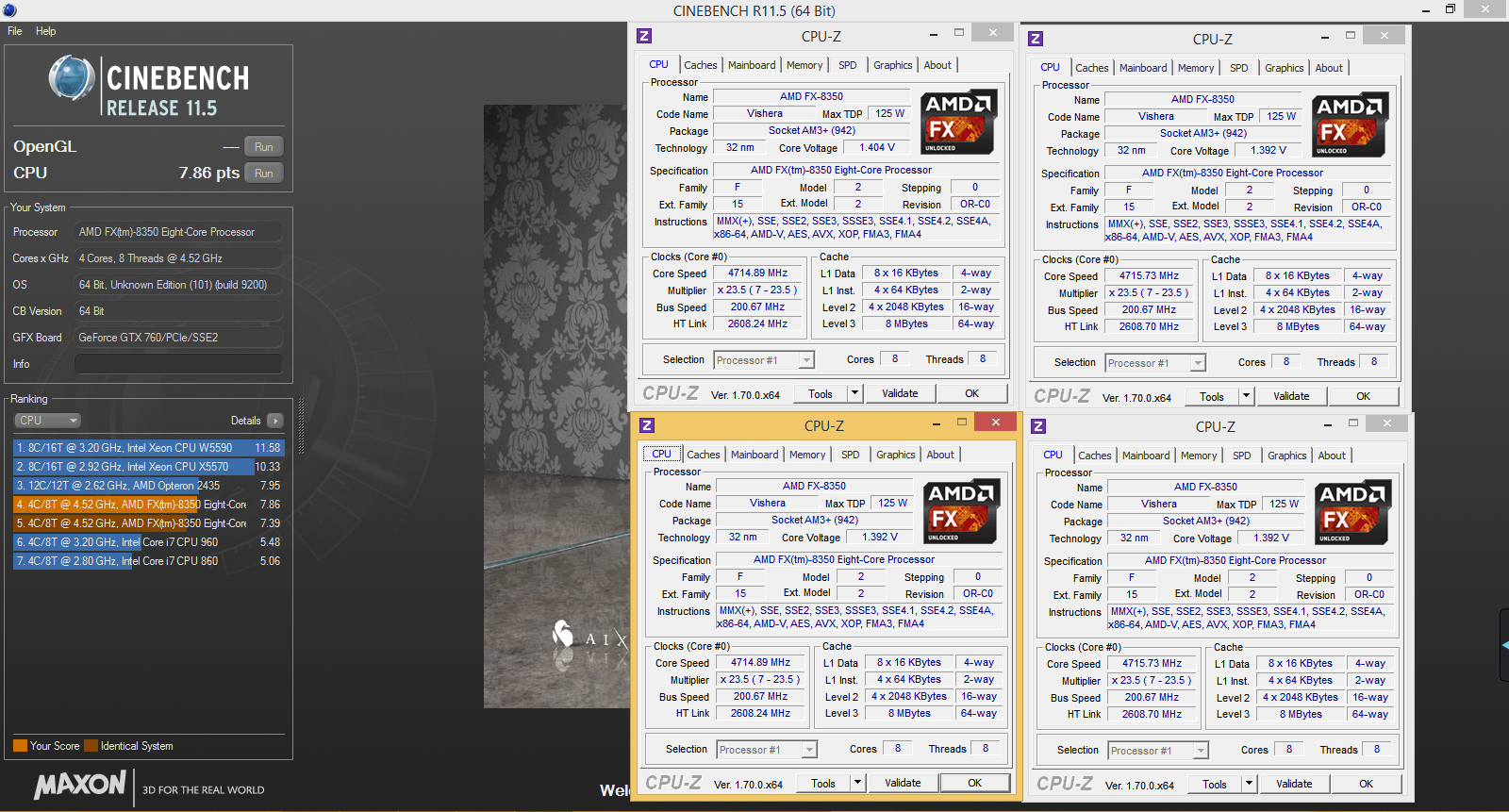The width and height of the screenshot is (1509, 812).
Task: Minimize the upper-left CPU-Z window
Action: 934,34
